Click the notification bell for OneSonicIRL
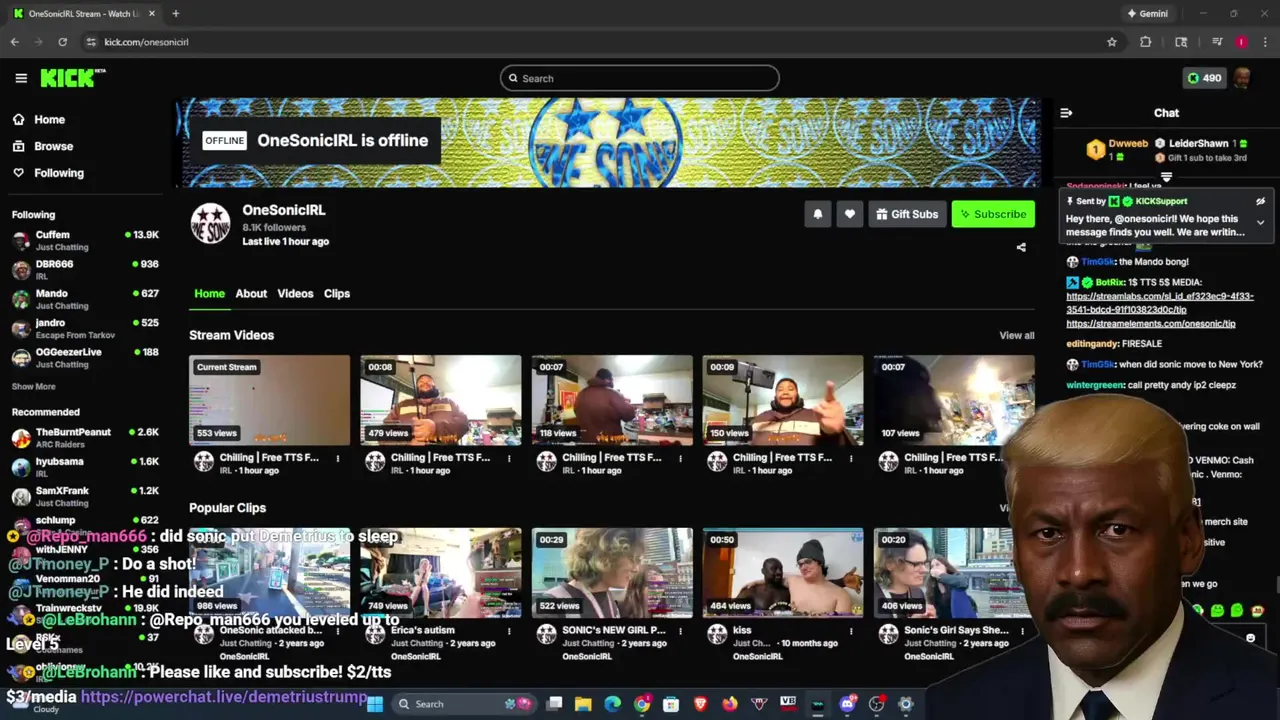The image size is (1280, 720). [817, 214]
